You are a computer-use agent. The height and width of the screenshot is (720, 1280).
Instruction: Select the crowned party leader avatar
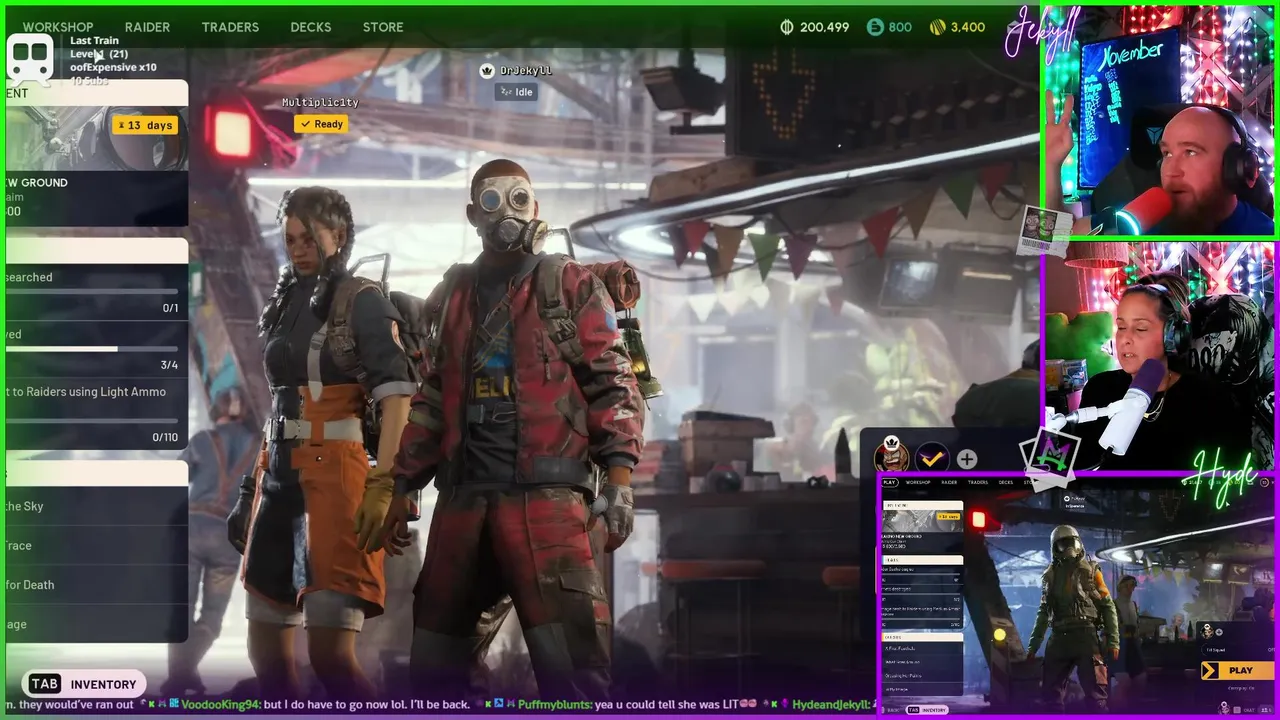click(x=891, y=456)
